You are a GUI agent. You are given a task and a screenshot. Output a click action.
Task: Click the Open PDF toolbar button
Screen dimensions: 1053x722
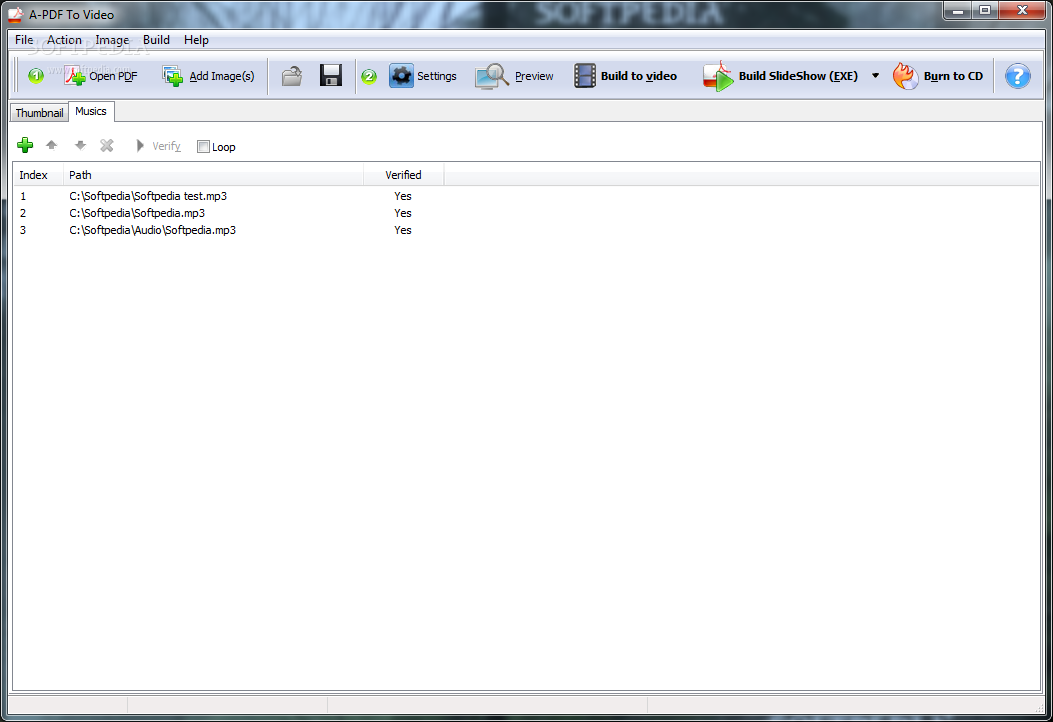(101, 76)
